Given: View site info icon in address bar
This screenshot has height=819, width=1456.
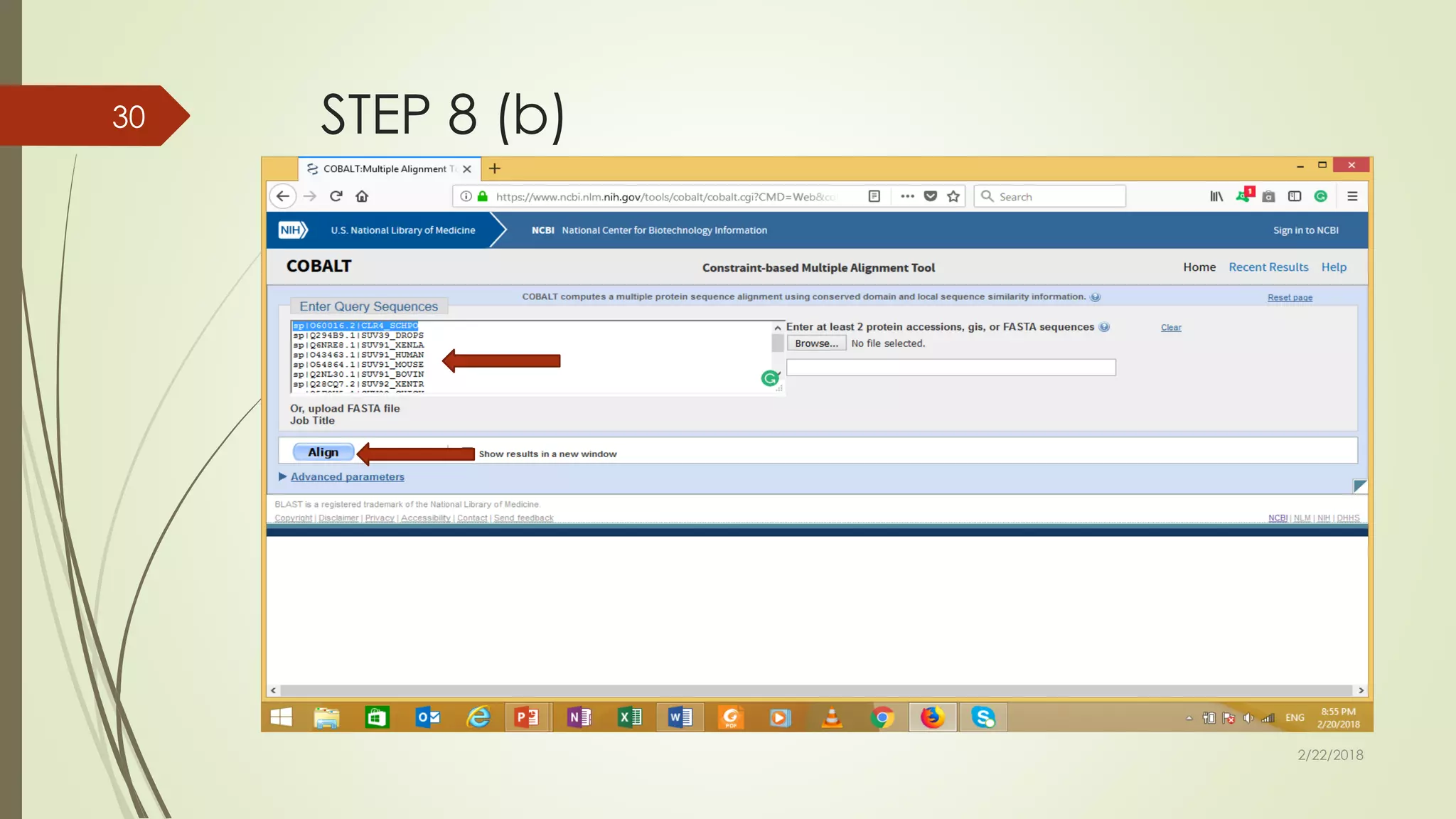Looking at the screenshot, I should 466,196.
